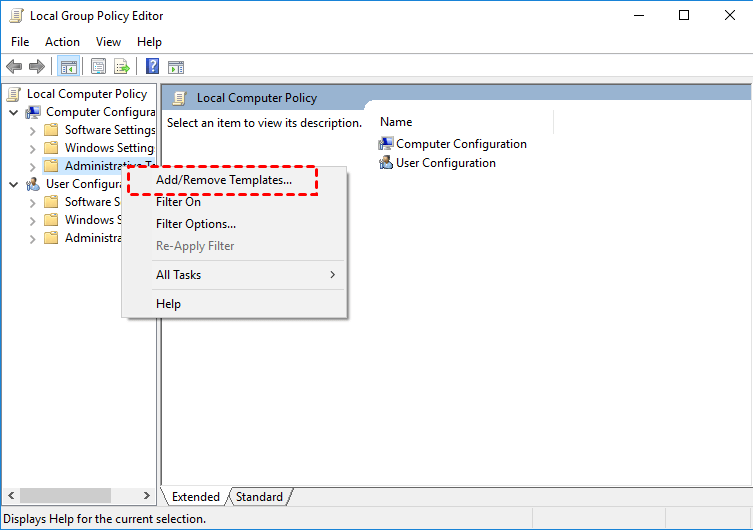
Task: Collapse the User Configuration tree node
Action: 14,184
